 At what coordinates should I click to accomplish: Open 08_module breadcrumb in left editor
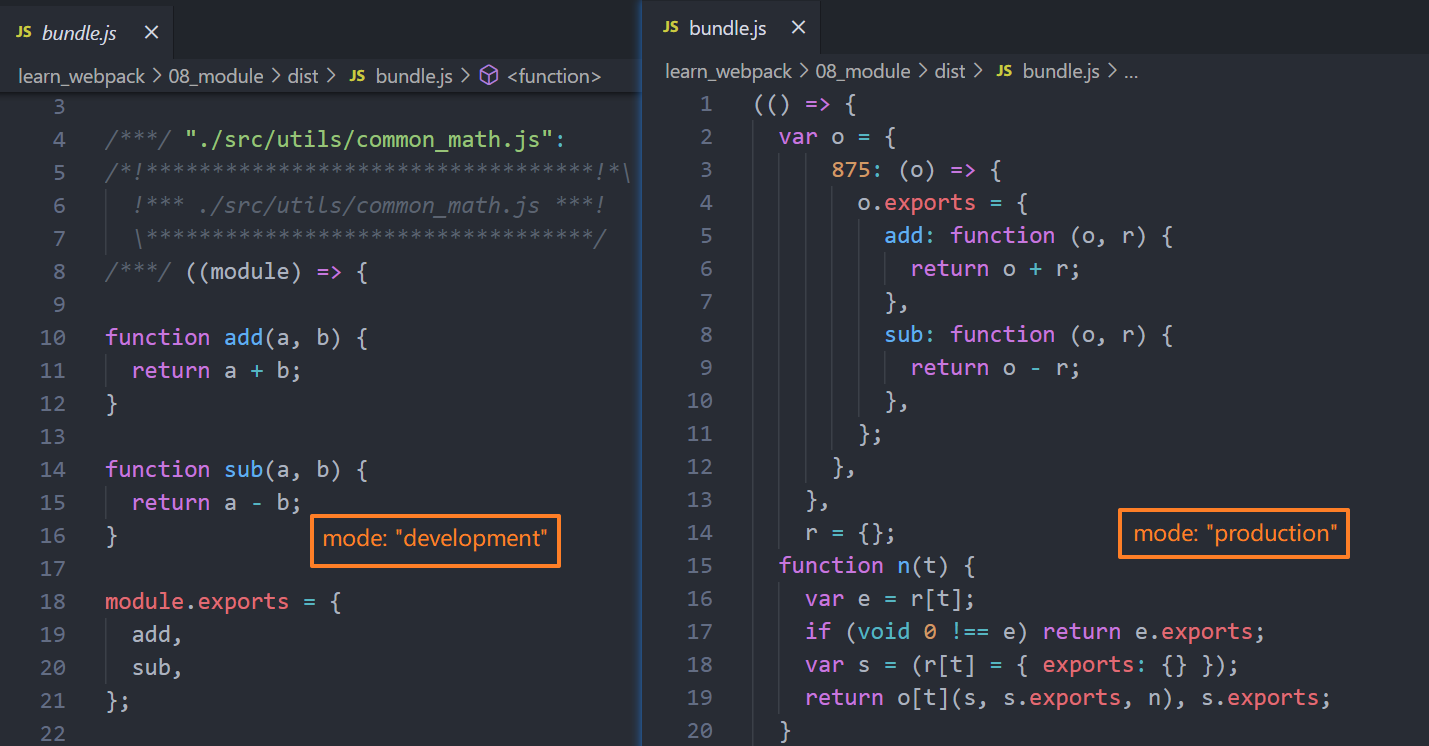pyautogui.click(x=216, y=76)
